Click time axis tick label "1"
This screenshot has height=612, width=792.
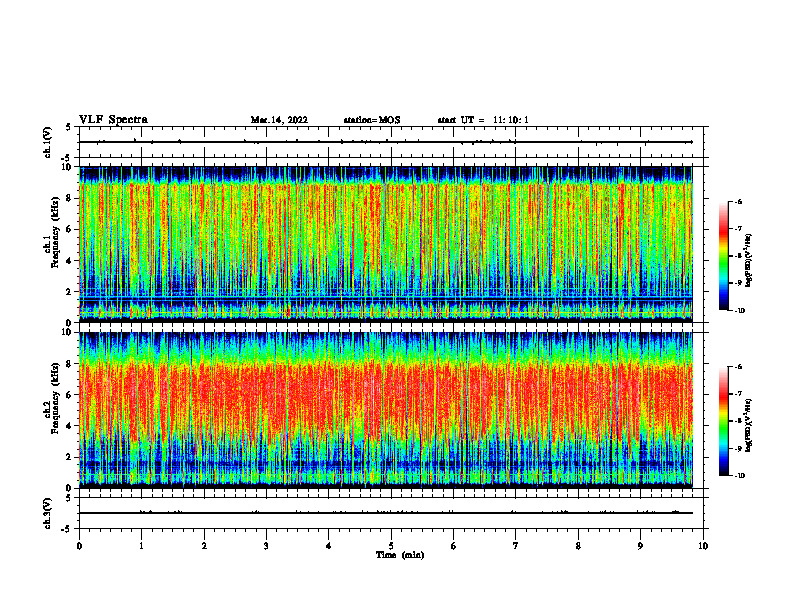click(x=142, y=546)
